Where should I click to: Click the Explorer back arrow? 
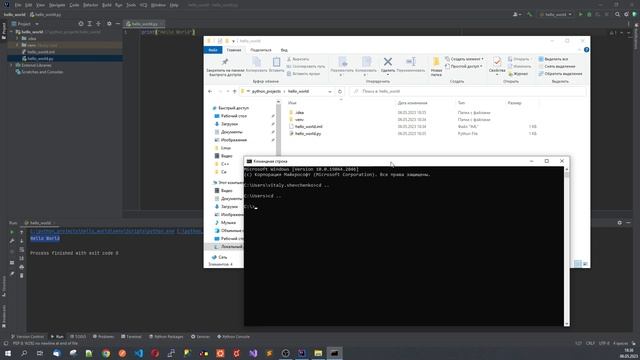pos(210,91)
